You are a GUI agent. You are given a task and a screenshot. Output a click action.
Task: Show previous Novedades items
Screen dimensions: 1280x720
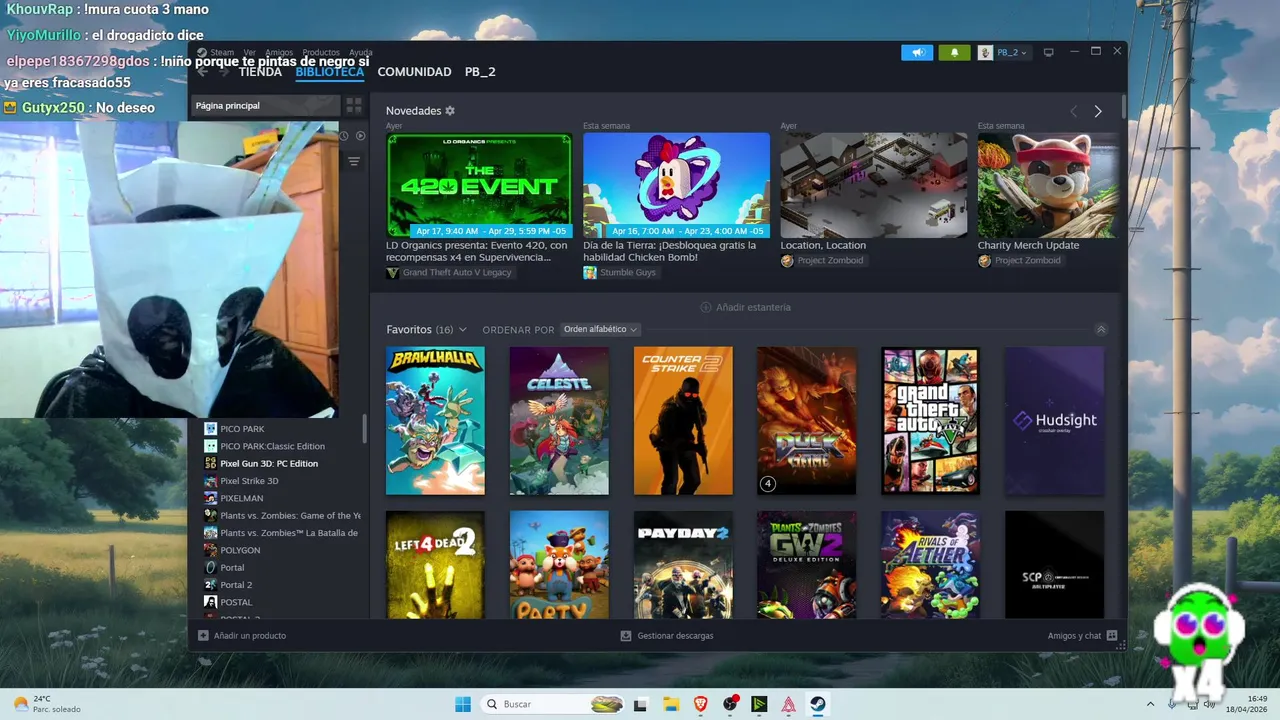click(x=1074, y=111)
